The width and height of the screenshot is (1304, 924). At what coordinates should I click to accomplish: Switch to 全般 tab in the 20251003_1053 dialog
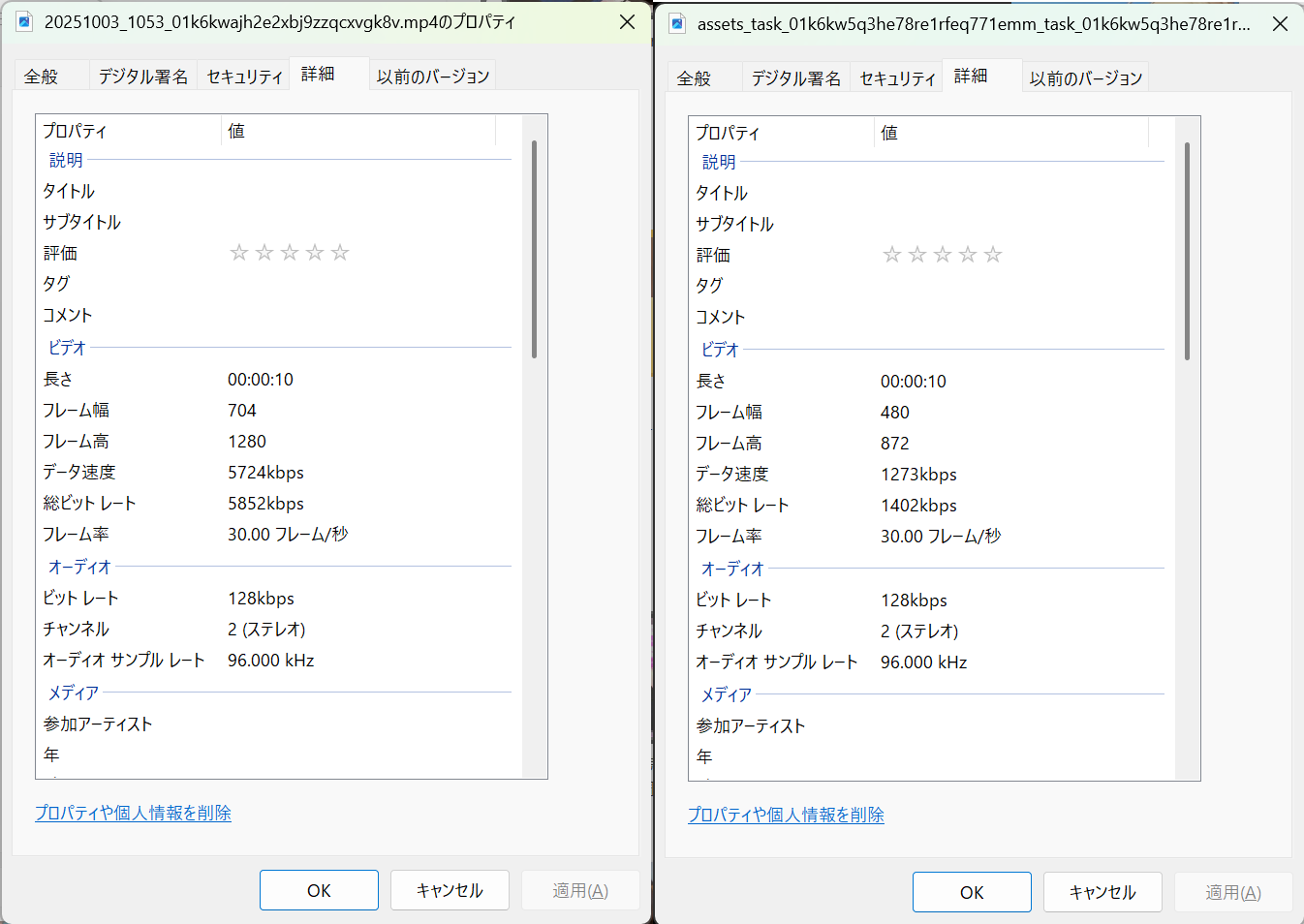point(42,77)
